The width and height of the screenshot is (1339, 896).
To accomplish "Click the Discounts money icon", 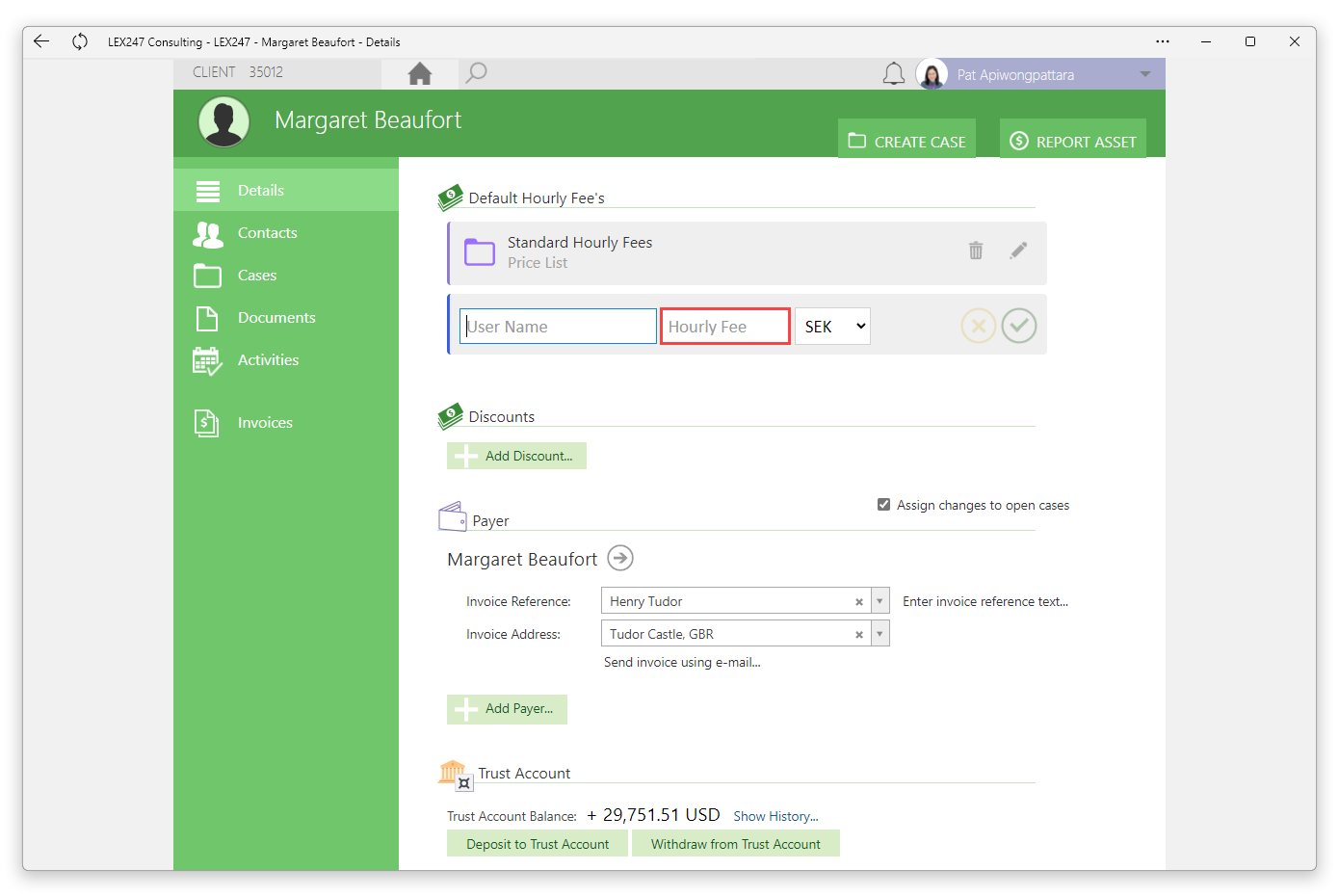I will pyautogui.click(x=450, y=415).
